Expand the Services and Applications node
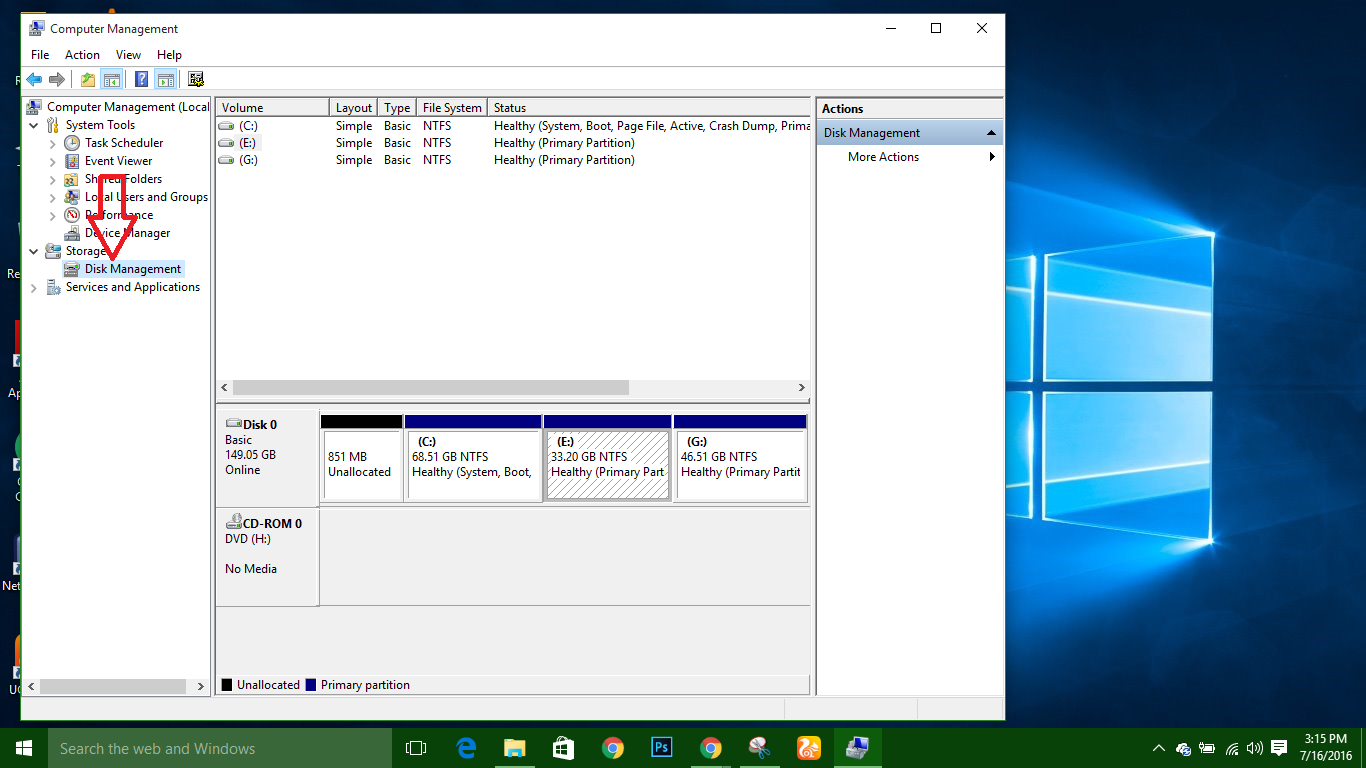This screenshot has width=1366, height=768. coord(33,287)
